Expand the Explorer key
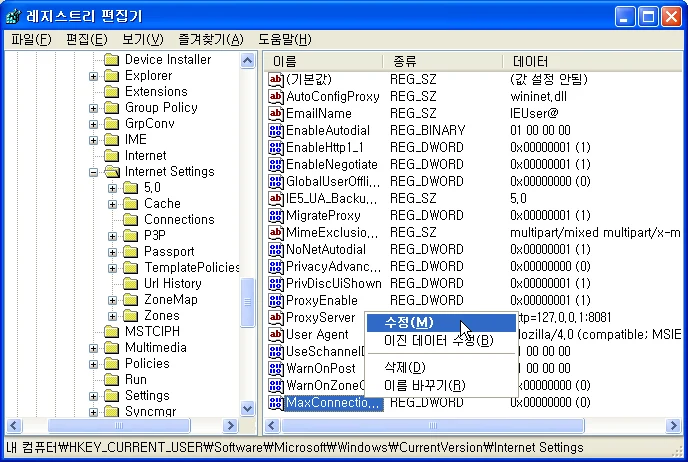This screenshot has height=462, width=688. [x=93, y=76]
